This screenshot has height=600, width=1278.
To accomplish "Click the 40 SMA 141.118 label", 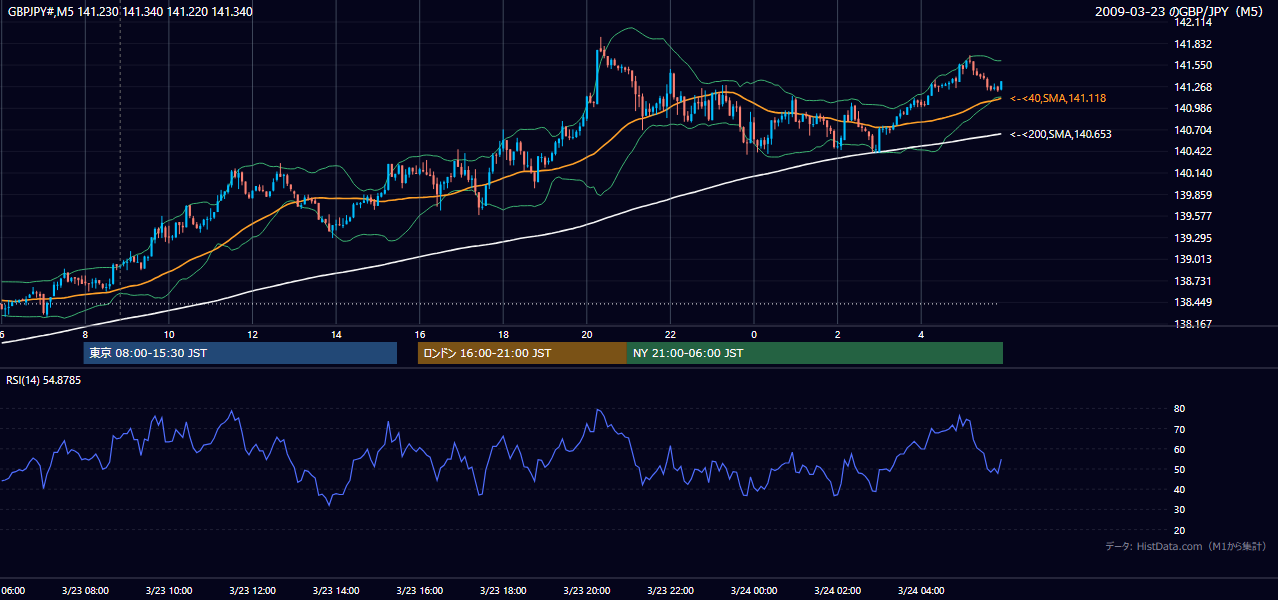I will [1057, 98].
